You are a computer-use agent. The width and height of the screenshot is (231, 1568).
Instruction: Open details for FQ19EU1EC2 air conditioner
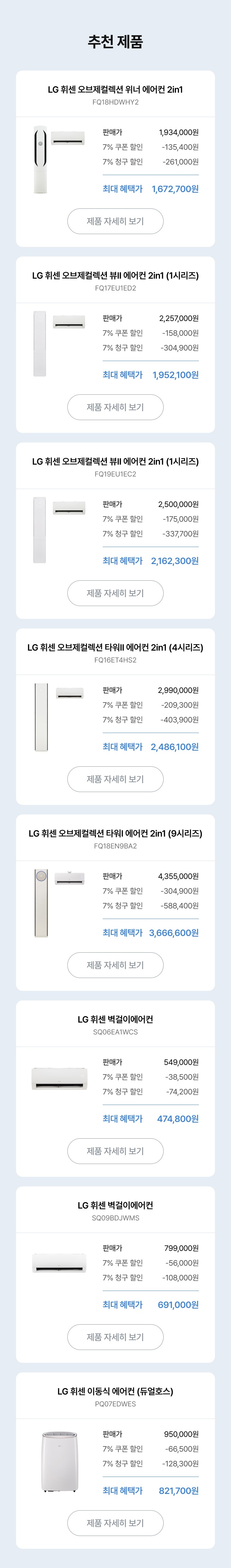pos(115,593)
